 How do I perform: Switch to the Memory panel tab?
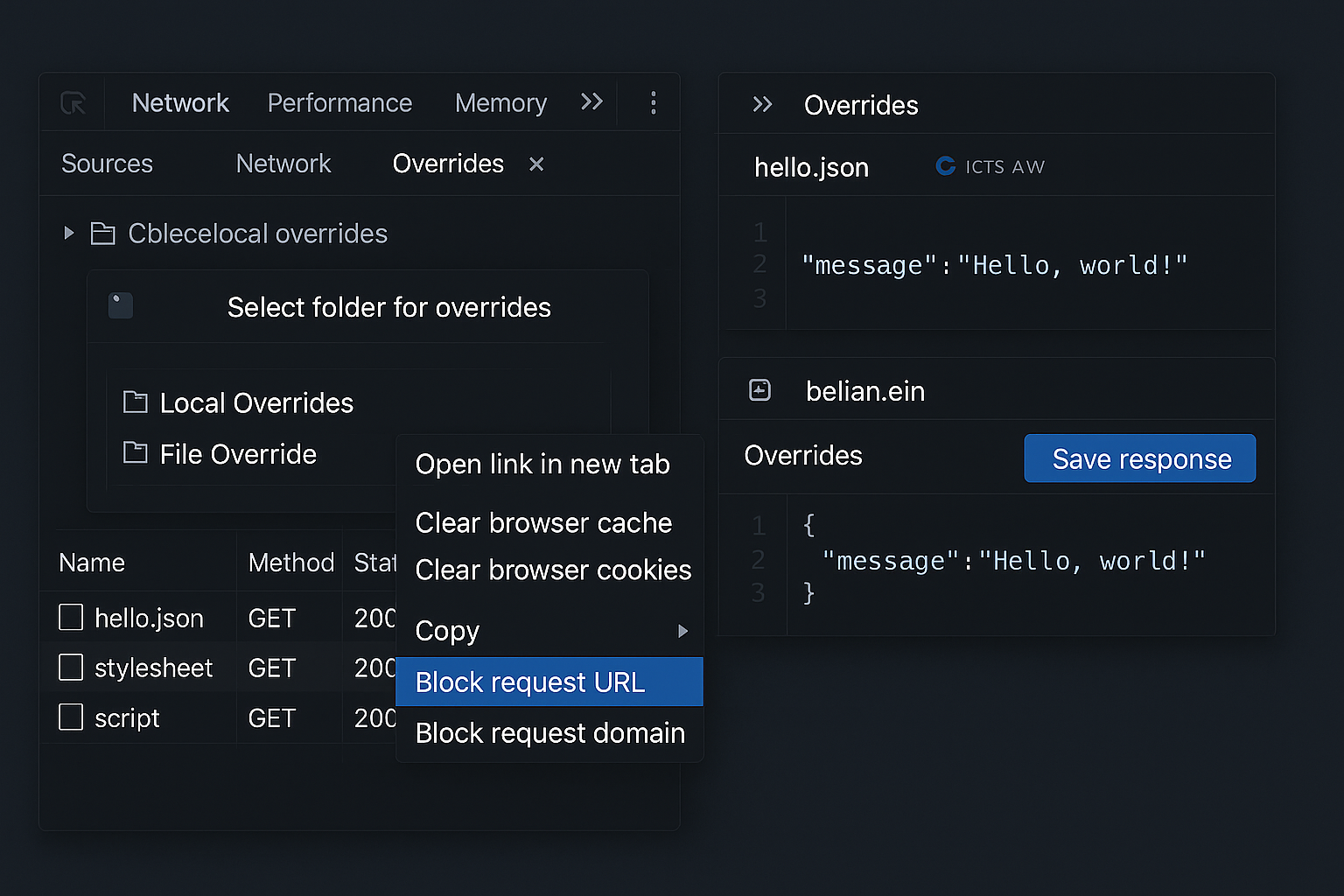(500, 102)
